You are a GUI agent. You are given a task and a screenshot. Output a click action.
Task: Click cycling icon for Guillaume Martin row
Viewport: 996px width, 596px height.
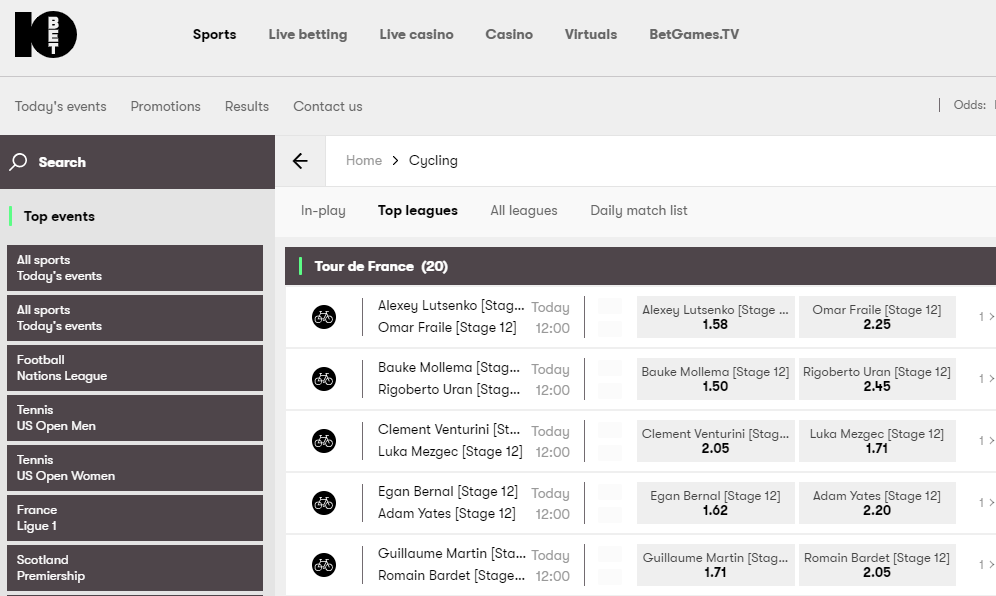pyautogui.click(x=324, y=564)
